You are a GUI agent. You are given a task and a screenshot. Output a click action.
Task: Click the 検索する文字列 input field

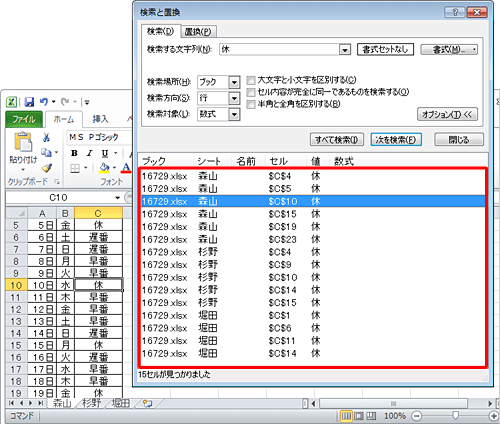click(279, 49)
